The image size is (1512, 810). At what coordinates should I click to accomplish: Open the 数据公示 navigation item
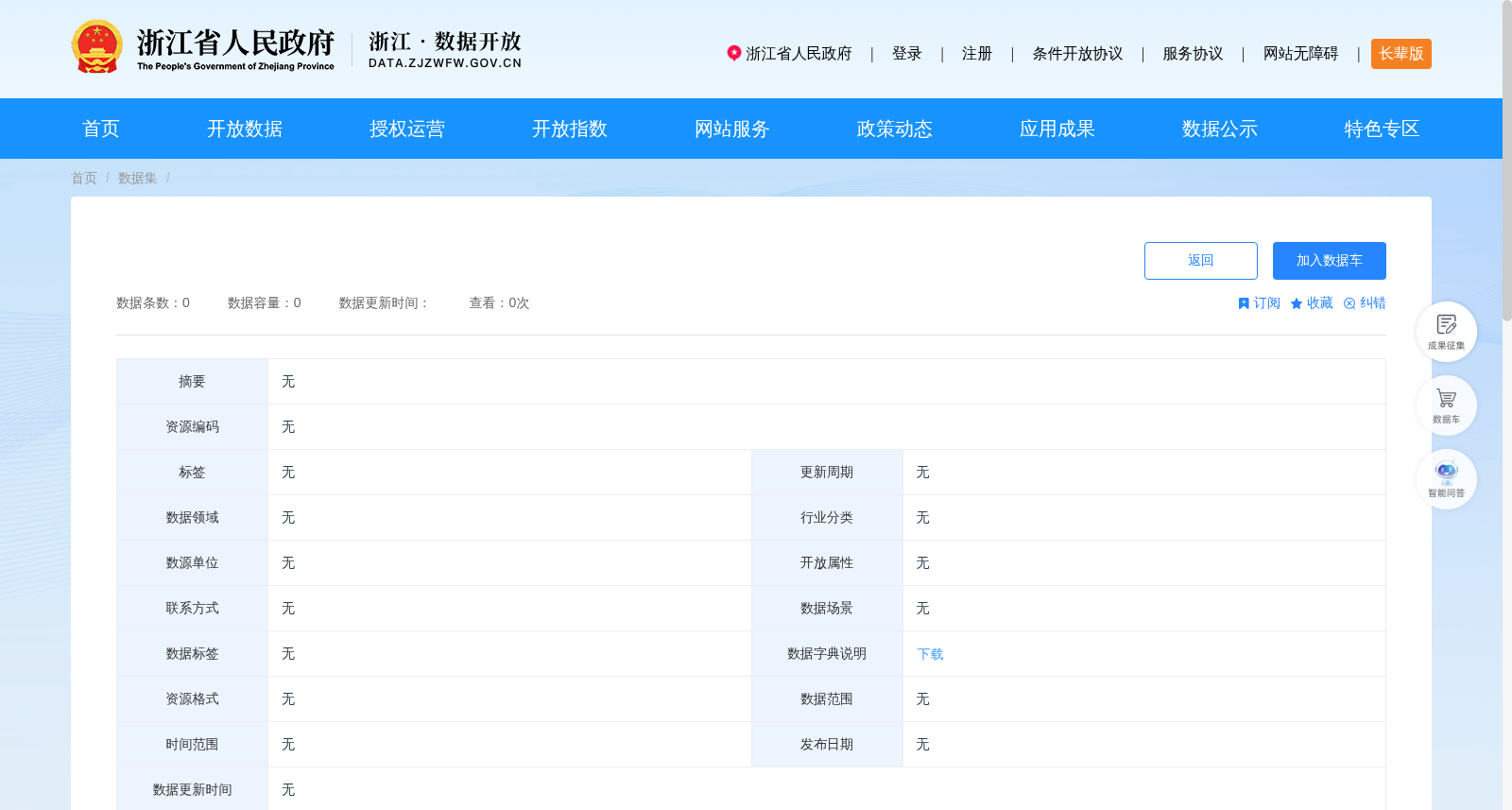click(x=1220, y=129)
